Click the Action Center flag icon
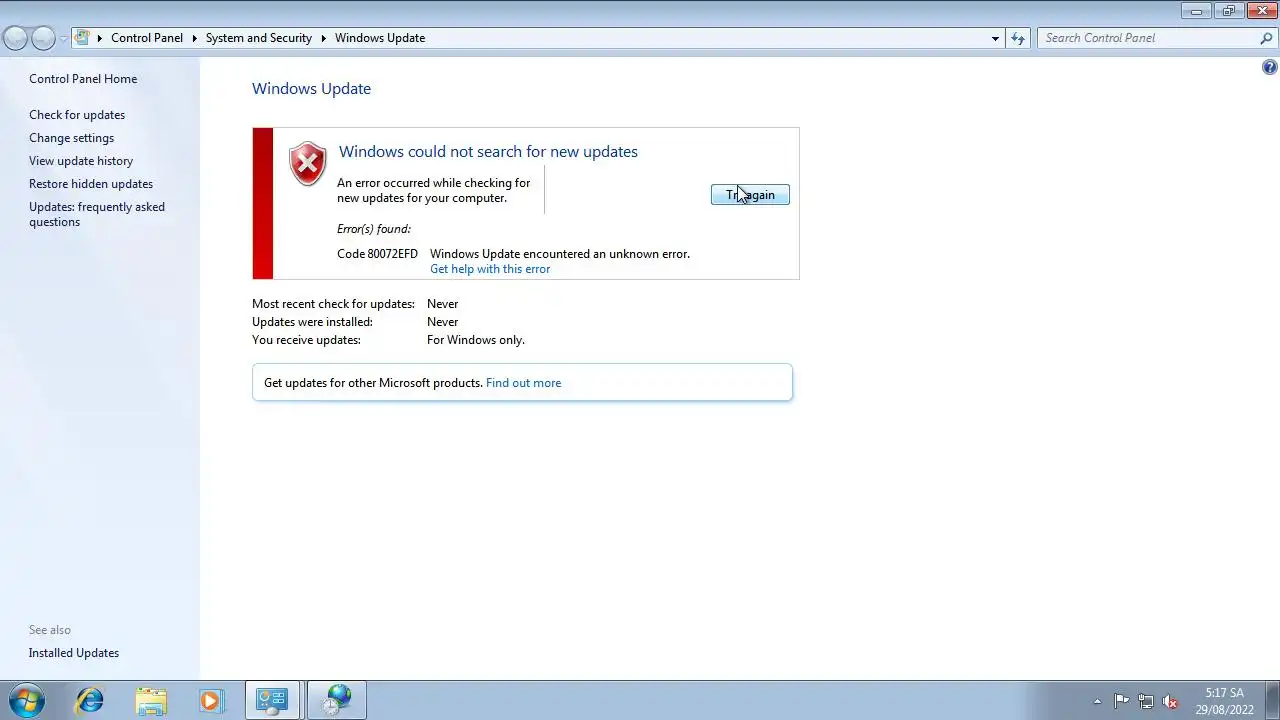The width and height of the screenshot is (1280, 720). [1121, 701]
